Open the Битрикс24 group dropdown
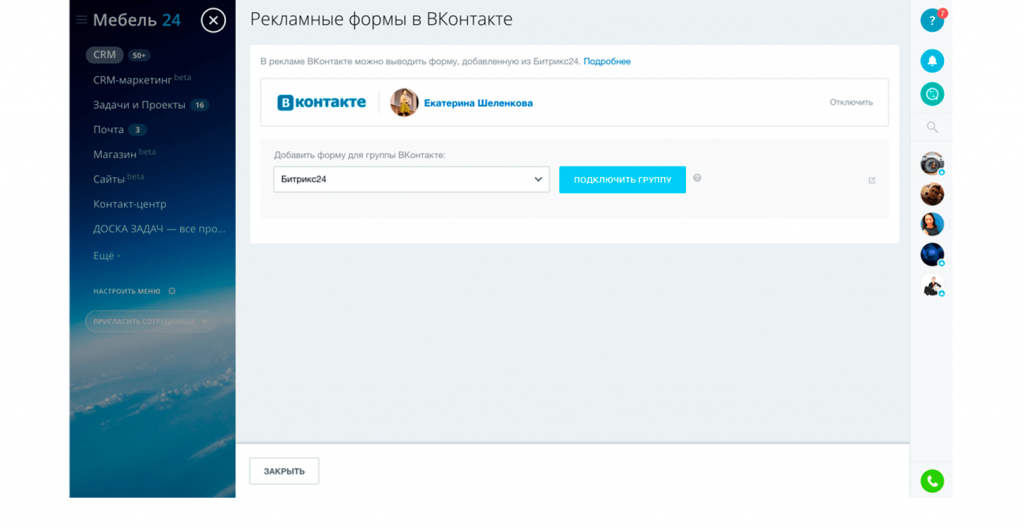The image size is (1024, 531). [x=411, y=179]
